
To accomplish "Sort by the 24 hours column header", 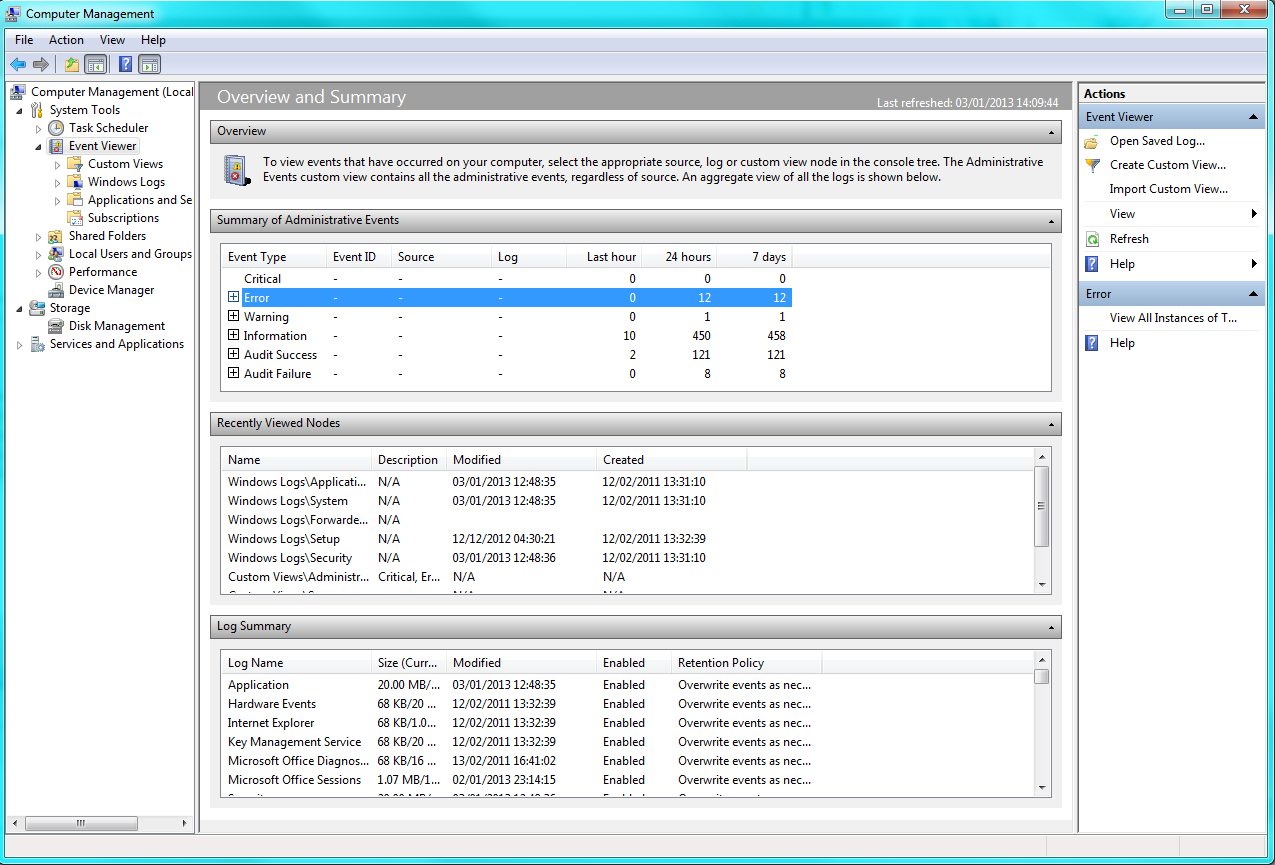I will tap(679, 257).
